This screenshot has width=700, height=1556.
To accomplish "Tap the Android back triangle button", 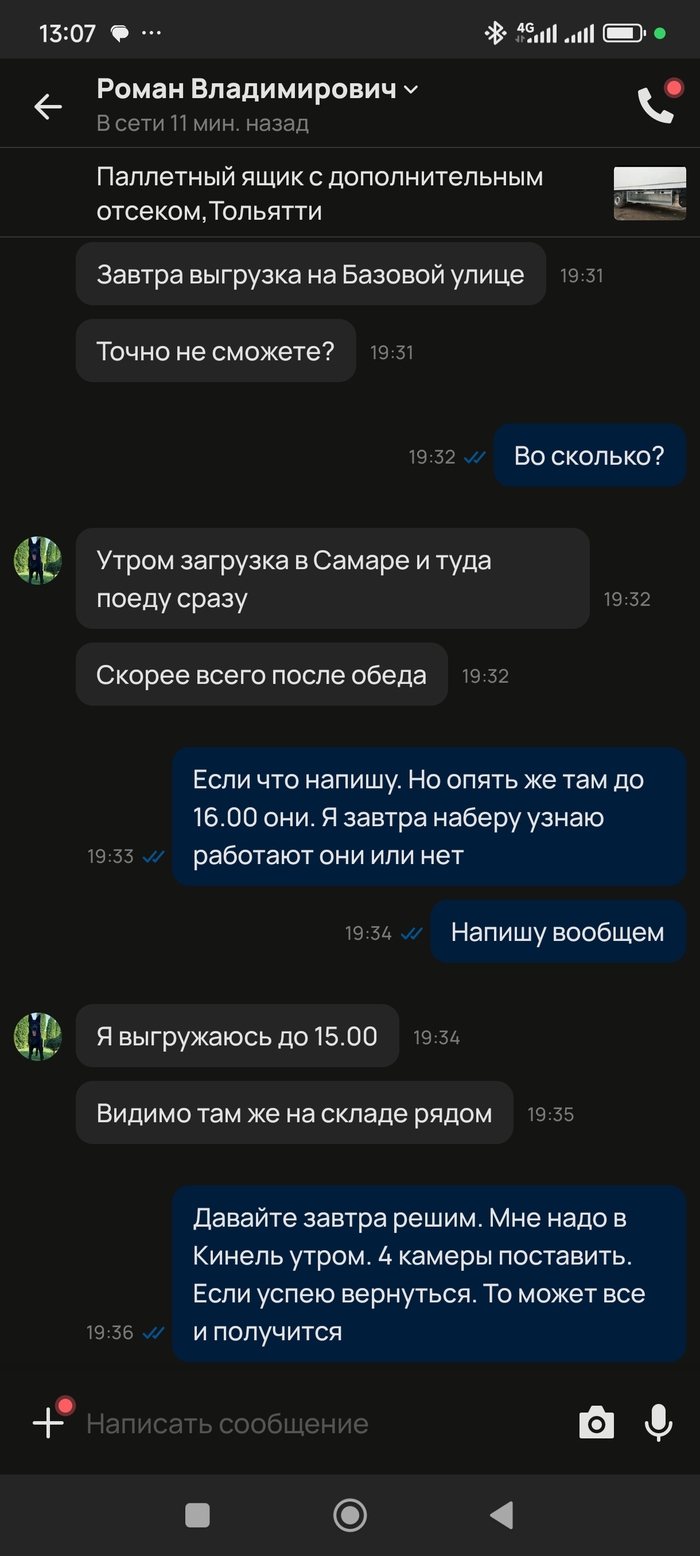I will point(502,1515).
